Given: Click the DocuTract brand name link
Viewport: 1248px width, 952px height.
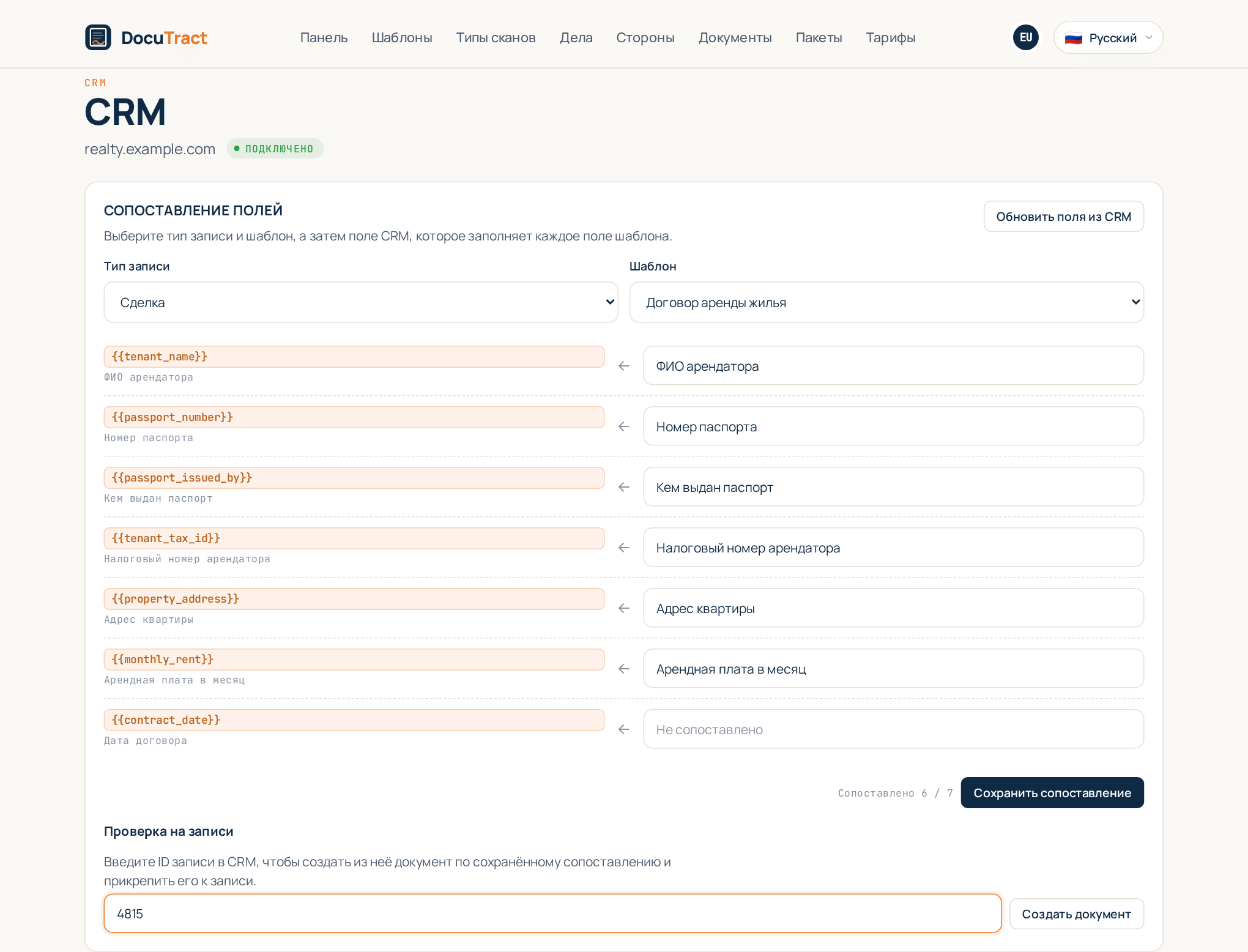Looking at the screenshot, I should pos(164,38).
